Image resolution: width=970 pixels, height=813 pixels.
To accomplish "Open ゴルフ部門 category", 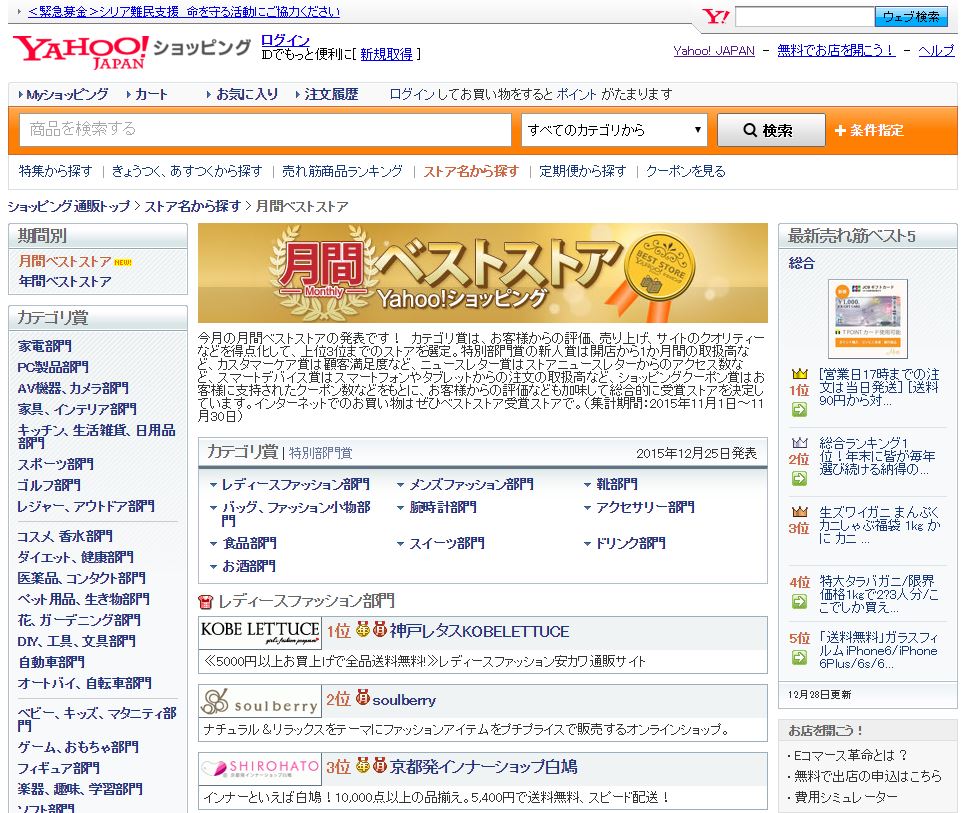I will tap(49, 486).
